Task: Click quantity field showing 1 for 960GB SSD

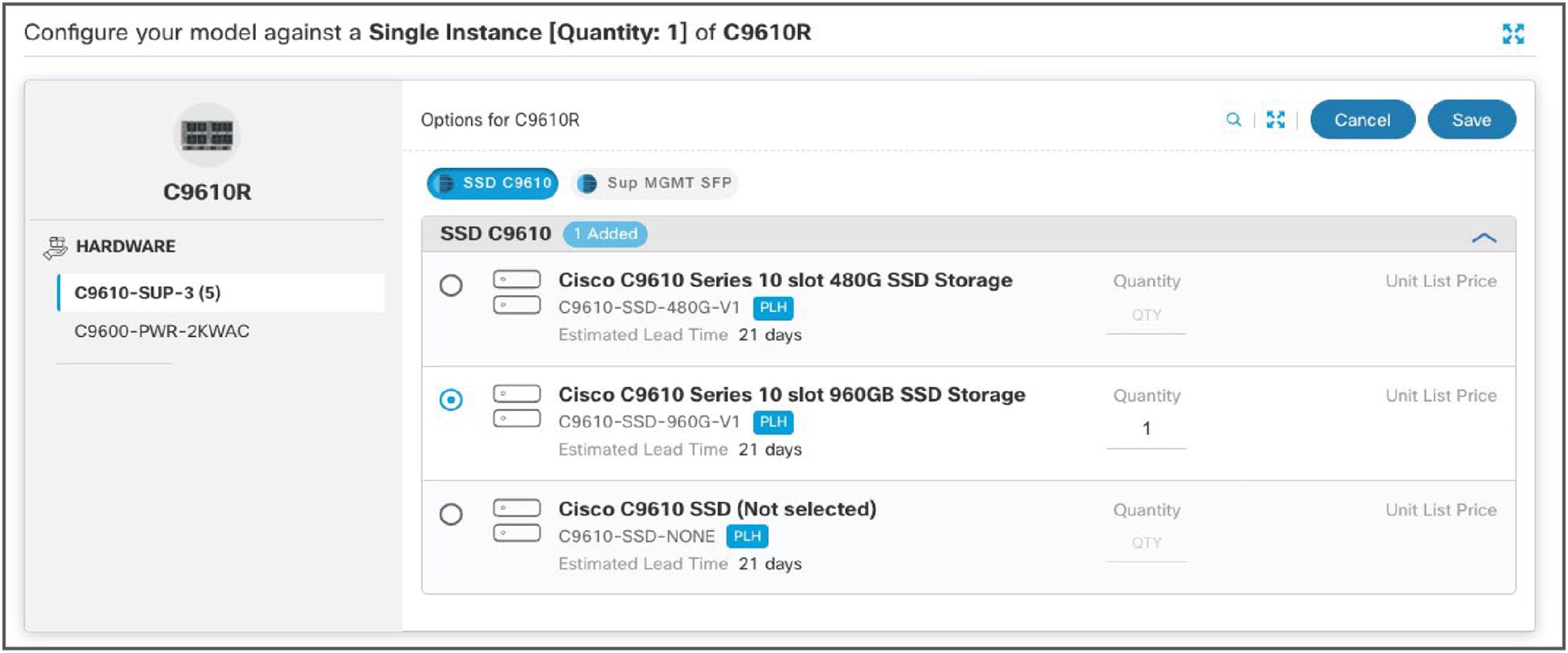Action: (1146, 429)
